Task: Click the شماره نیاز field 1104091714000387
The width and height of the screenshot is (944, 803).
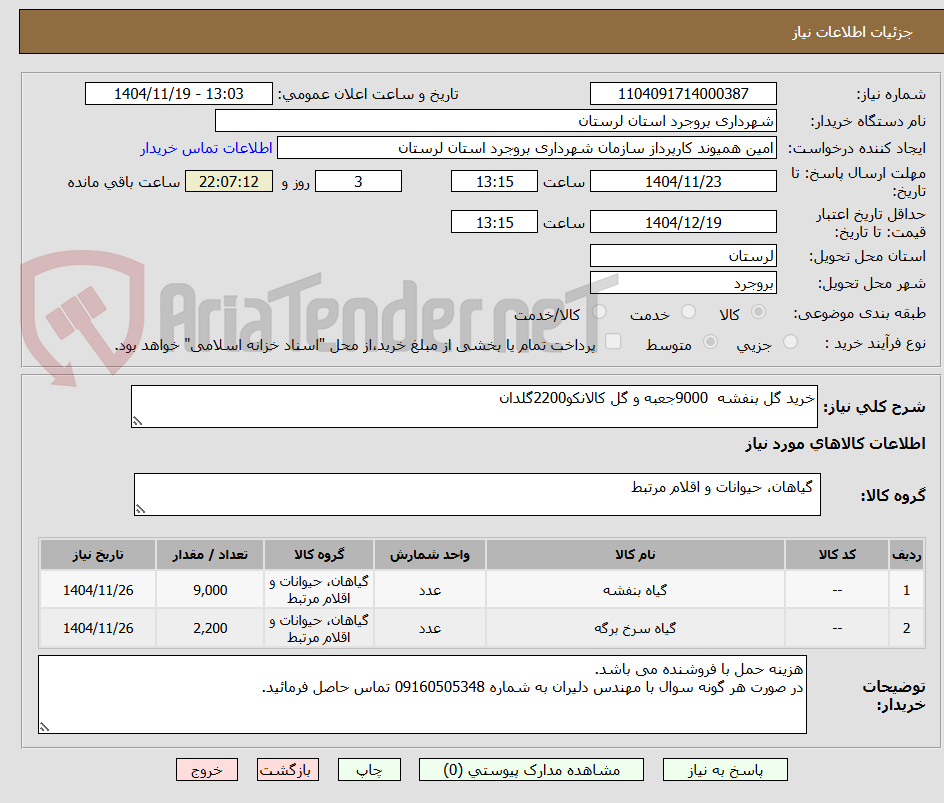Action: pos(683,94)
